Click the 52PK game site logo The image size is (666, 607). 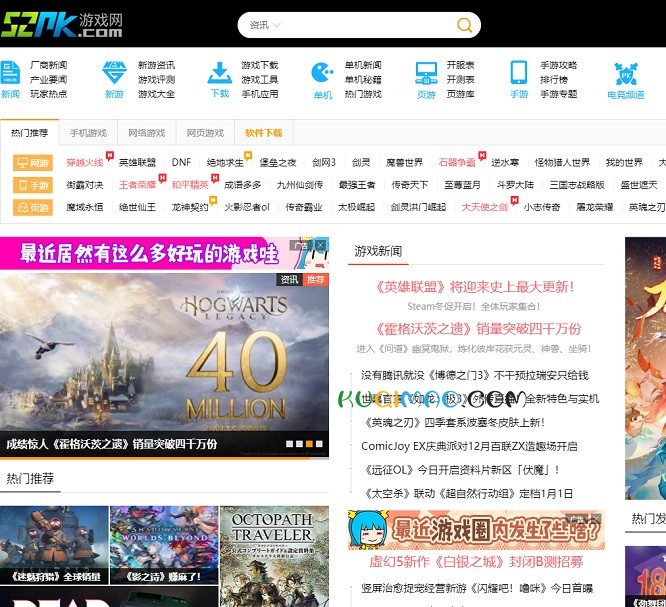pos(62,24)
